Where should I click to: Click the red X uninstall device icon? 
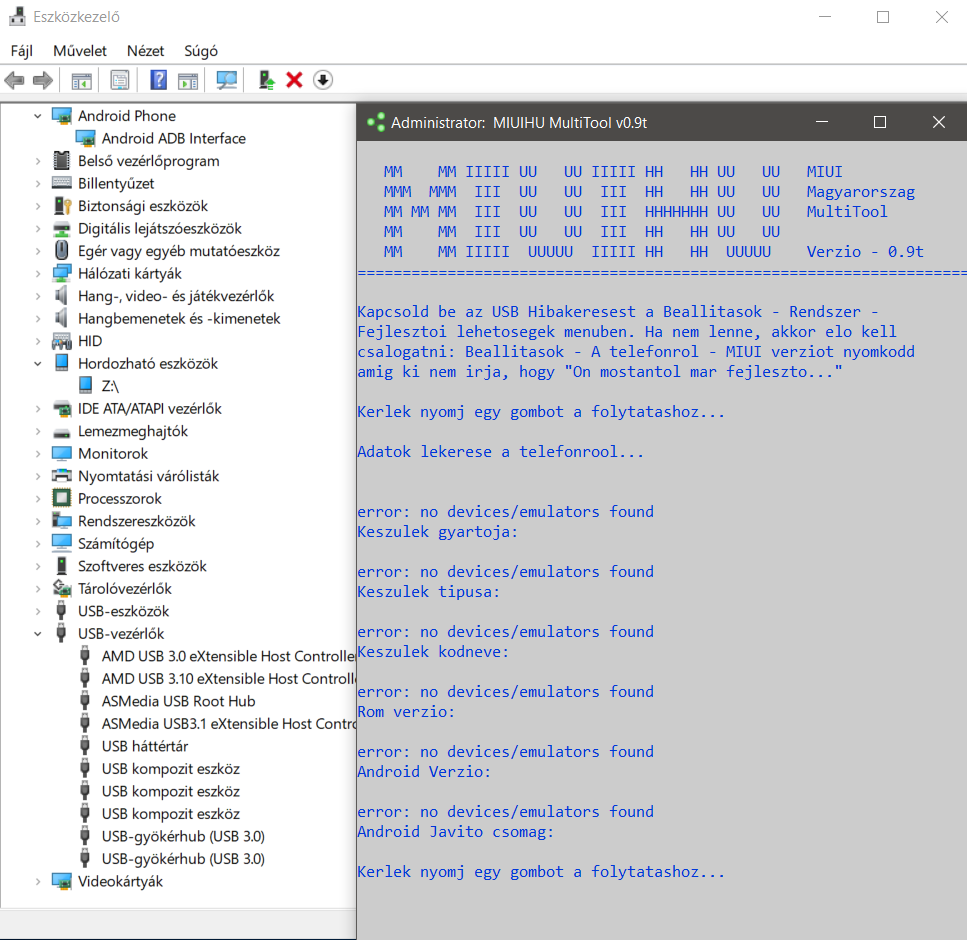294,80
